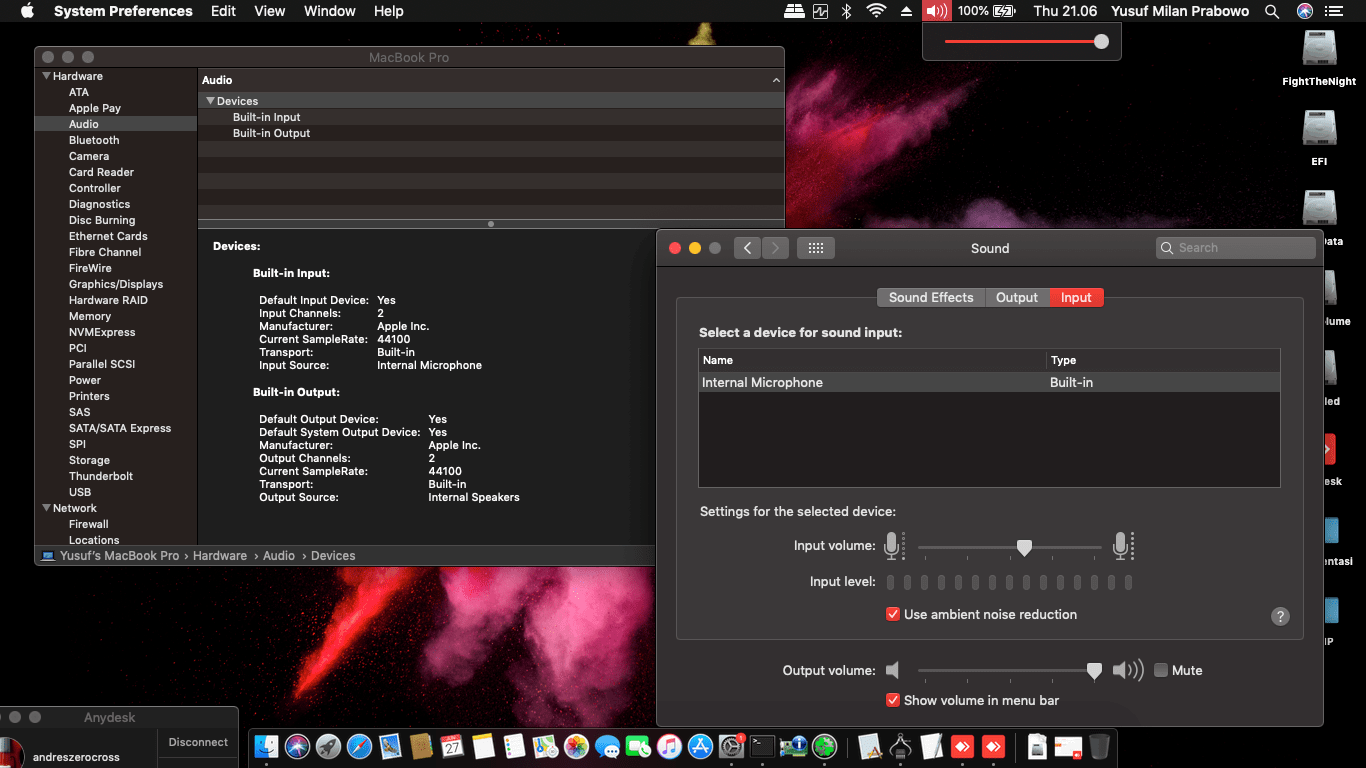This screenshot has width=1366, height=768.
Task: Open Photos flower icon in Dock
Action: click(x=576, y=746)
